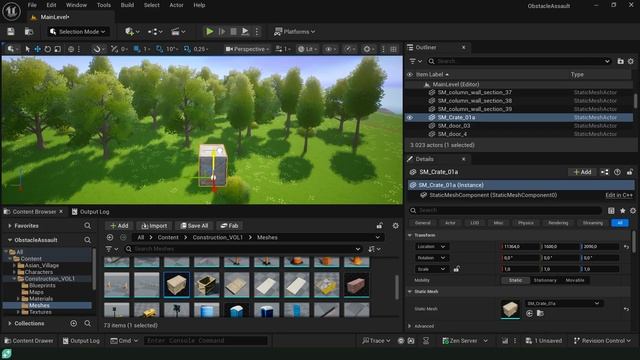This screenshot has width=640, height=360.
Task: Open Outliner settings gear icon
Action: [x=631, y=61]
